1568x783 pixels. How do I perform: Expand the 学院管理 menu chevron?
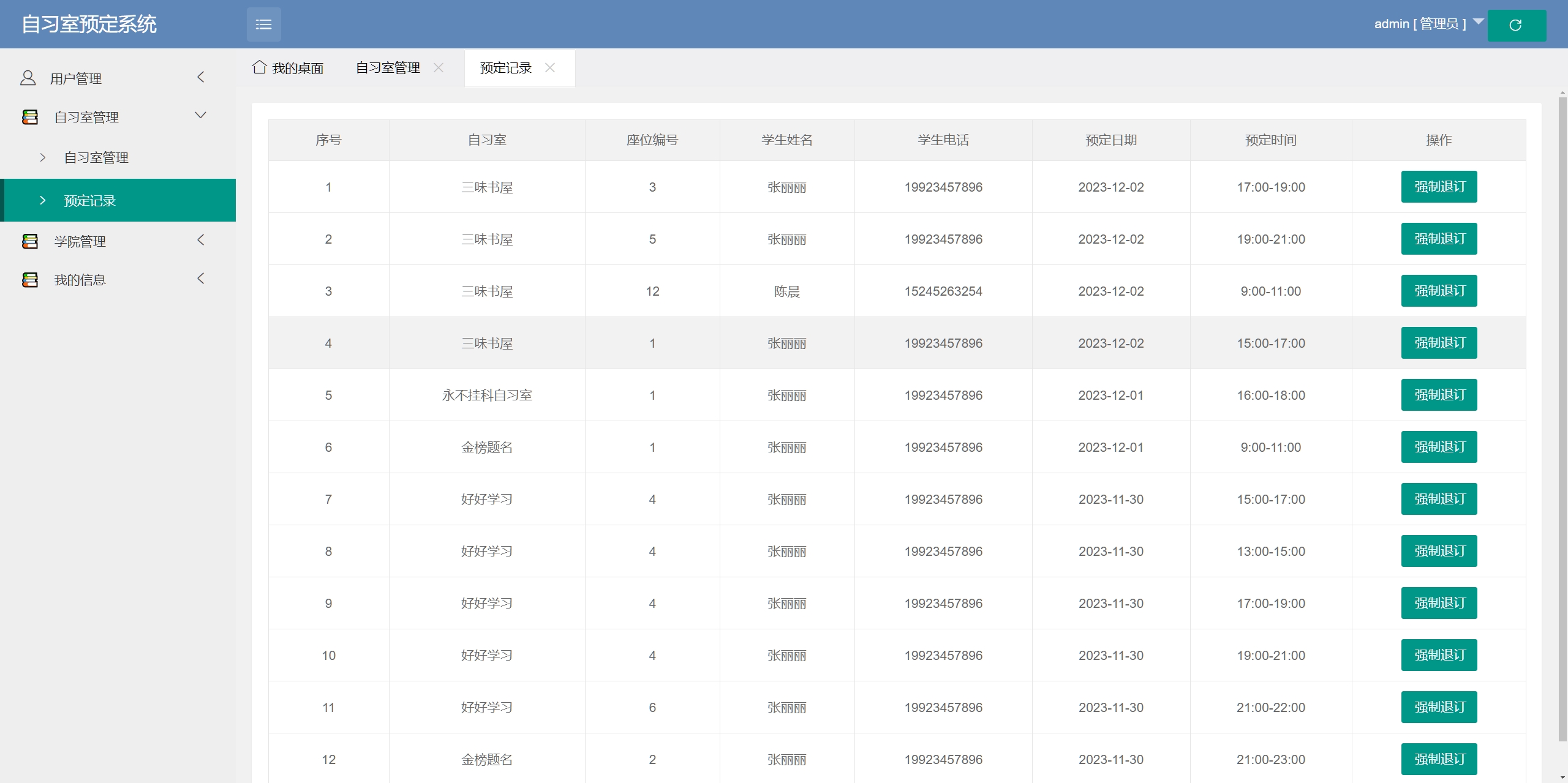click(x=200, y=240)
